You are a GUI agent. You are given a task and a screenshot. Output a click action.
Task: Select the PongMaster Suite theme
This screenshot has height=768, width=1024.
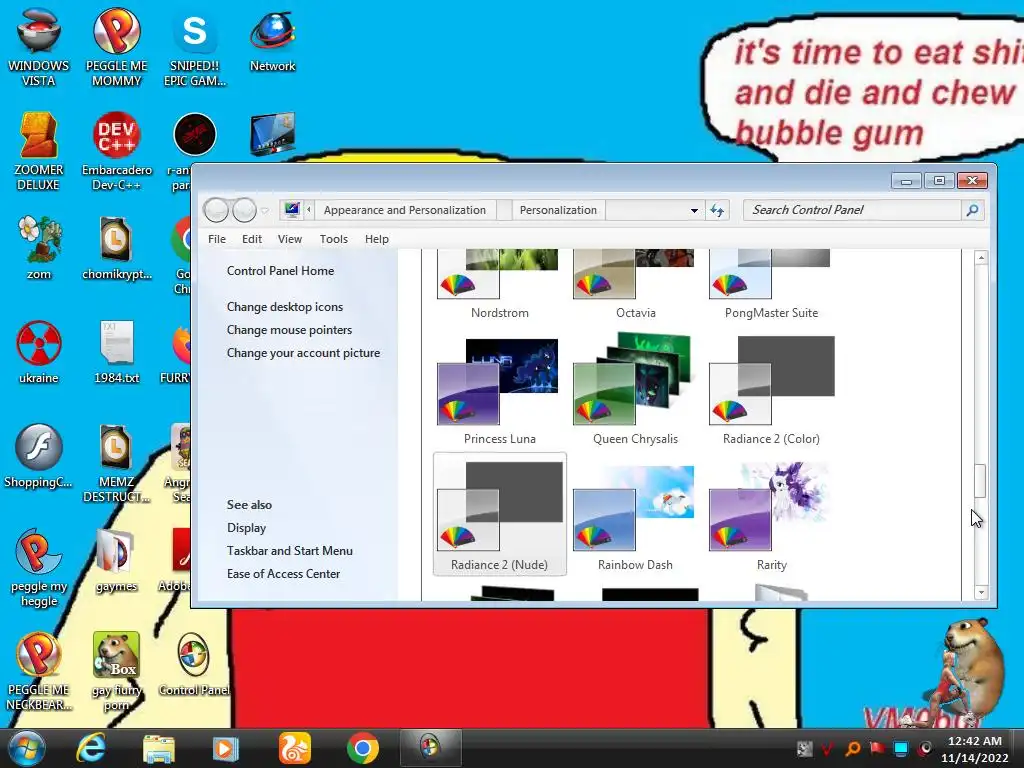pos(771,285)
